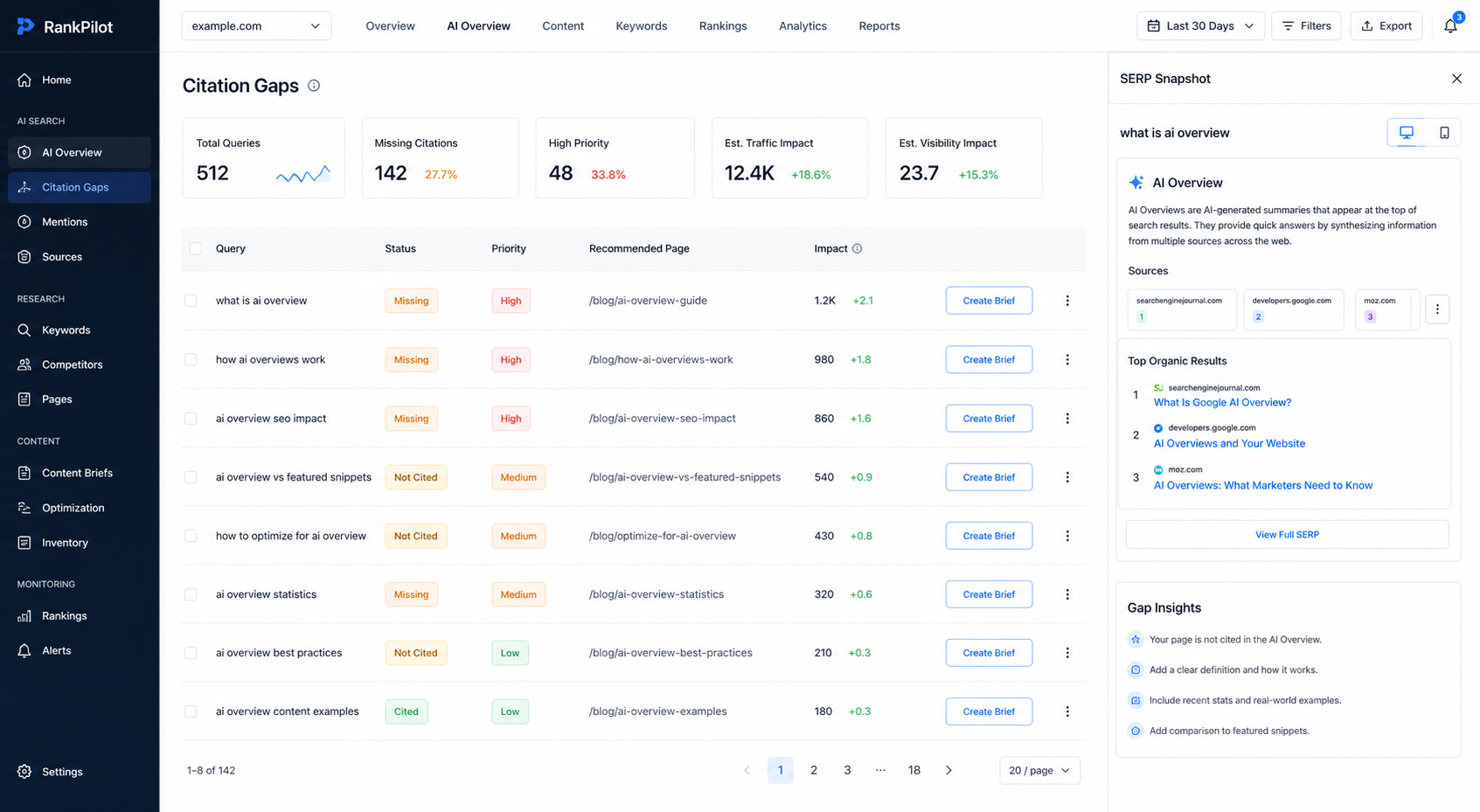The image size is (1480, 812).
Task: Open the Sources more-options menu
Action: [x=1437, y=309]
